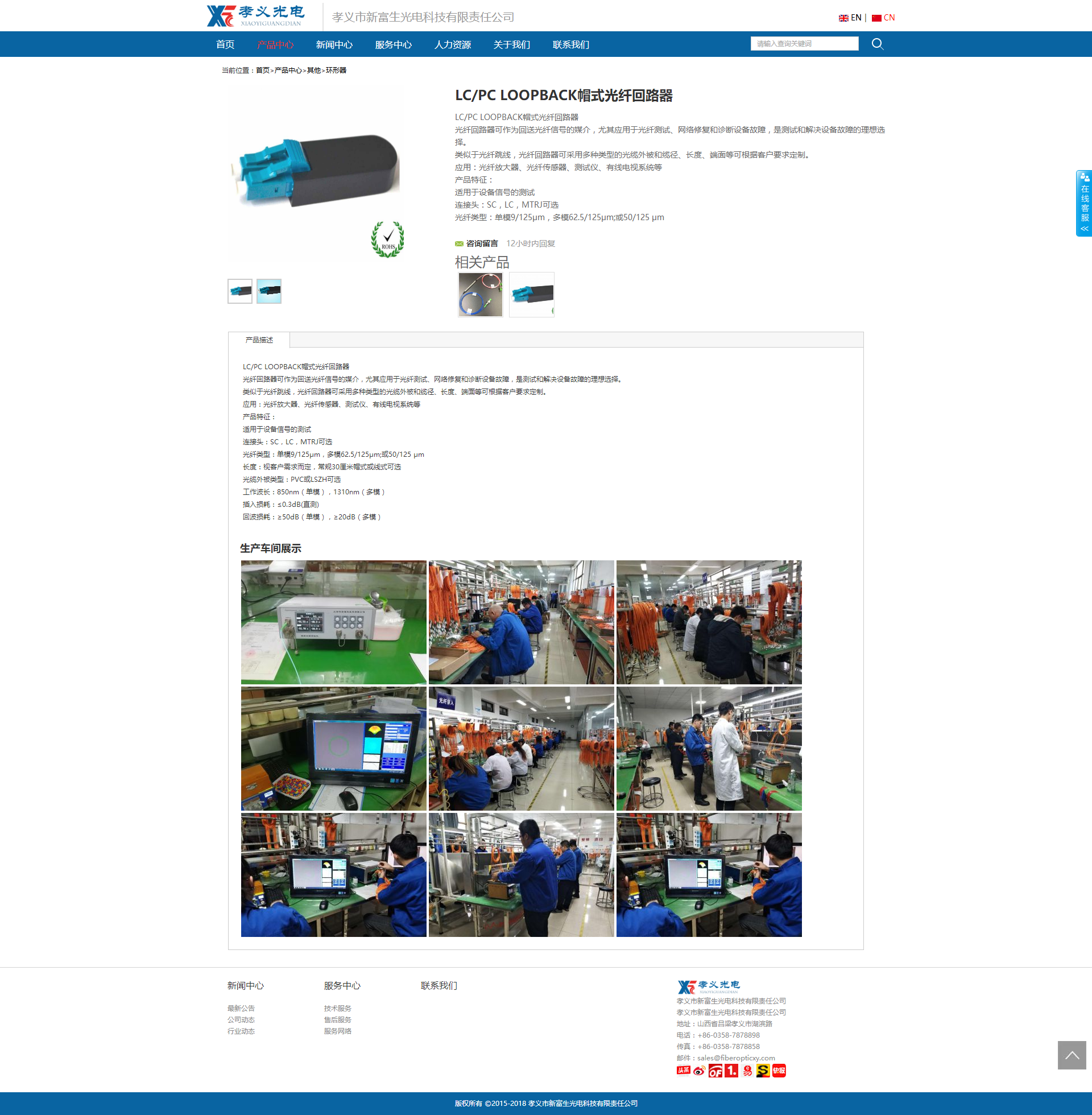Open the 产品中心 nav menu item
1092x1115 pixels.
[x=275, y=44]
